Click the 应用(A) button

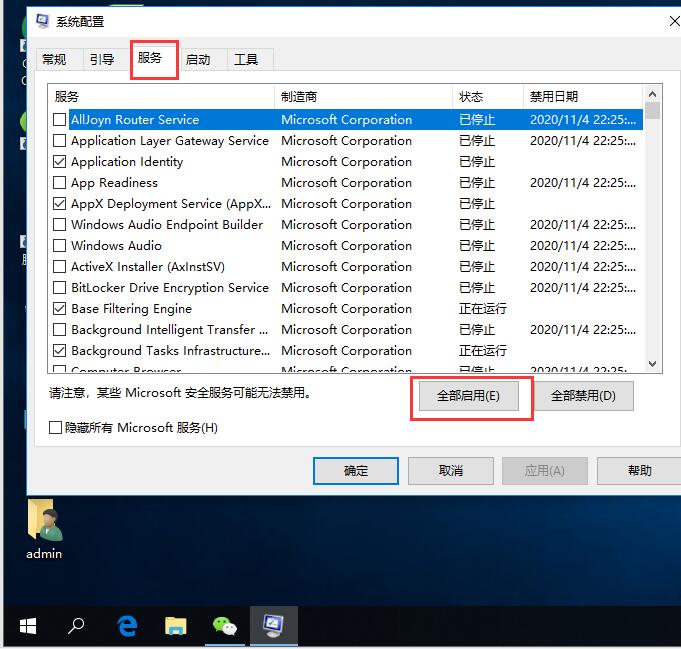(x=545, y=471)
